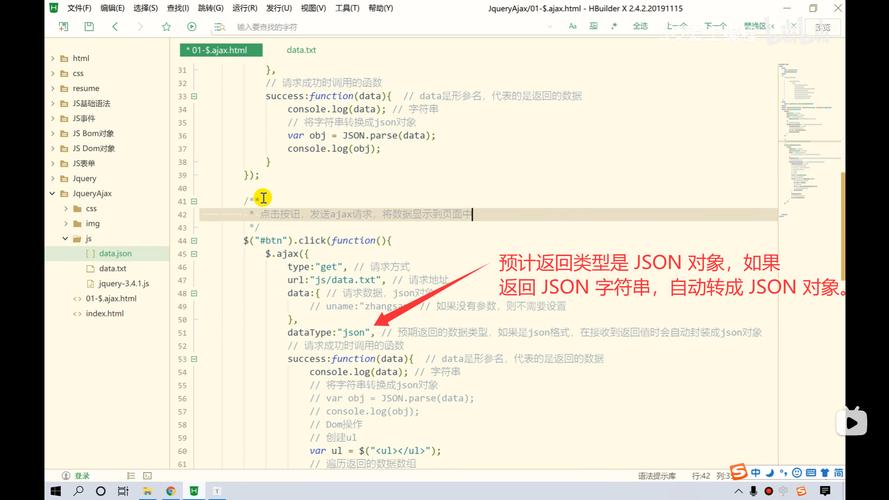Expand the JS基础语法 folder
Viewport: 889px width, 500px height.
pyautogui.click(x=53, y=103)
